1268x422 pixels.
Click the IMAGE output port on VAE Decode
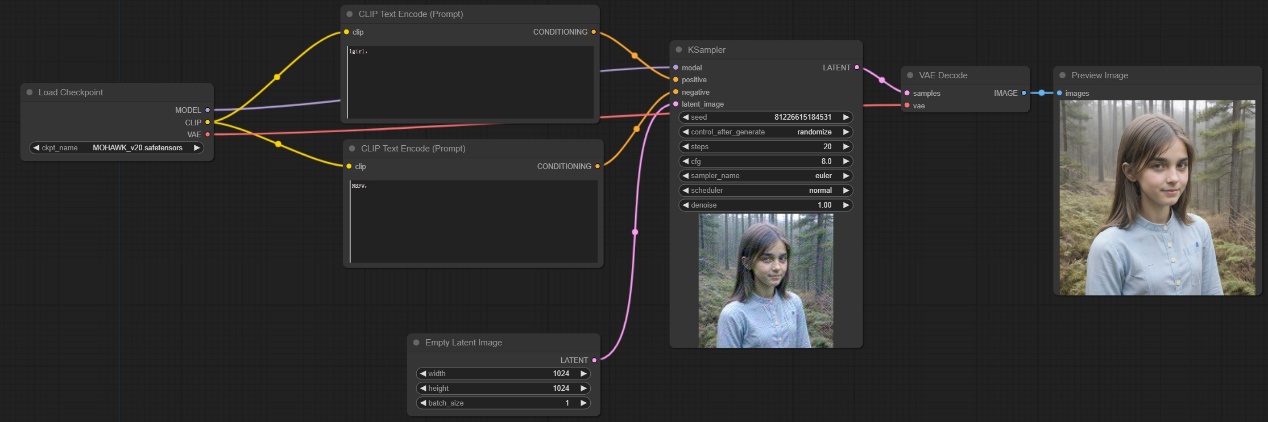click(1023, 93)
